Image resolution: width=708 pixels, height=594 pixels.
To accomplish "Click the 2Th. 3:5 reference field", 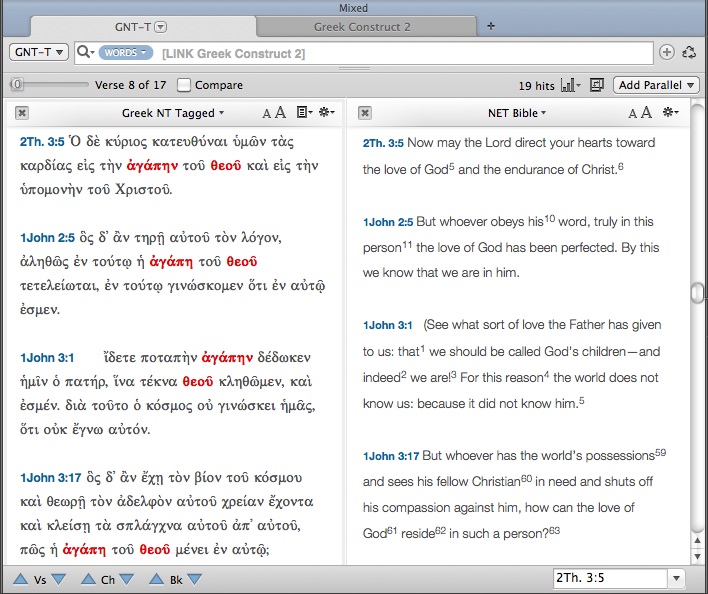I will (609, 578).
